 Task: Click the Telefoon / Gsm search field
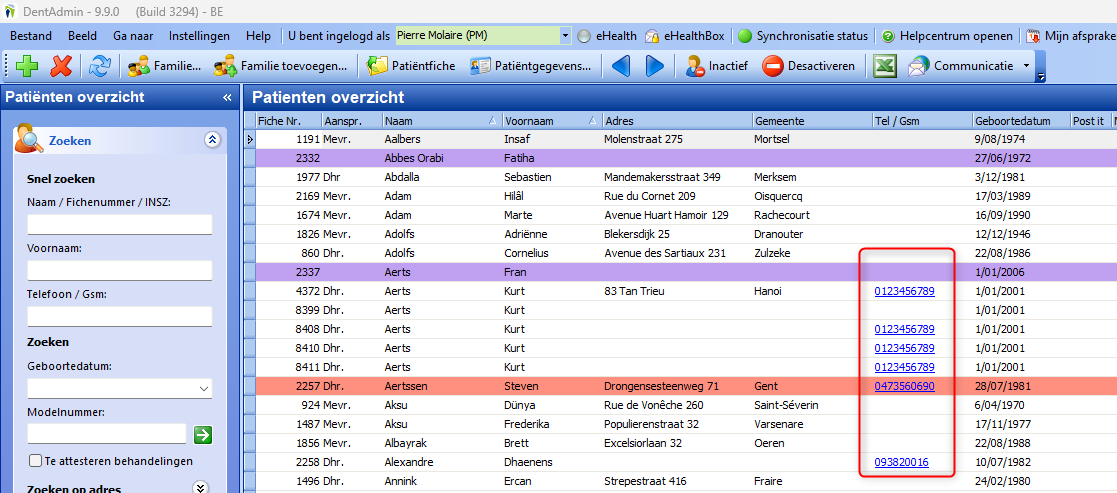[120, 316]
